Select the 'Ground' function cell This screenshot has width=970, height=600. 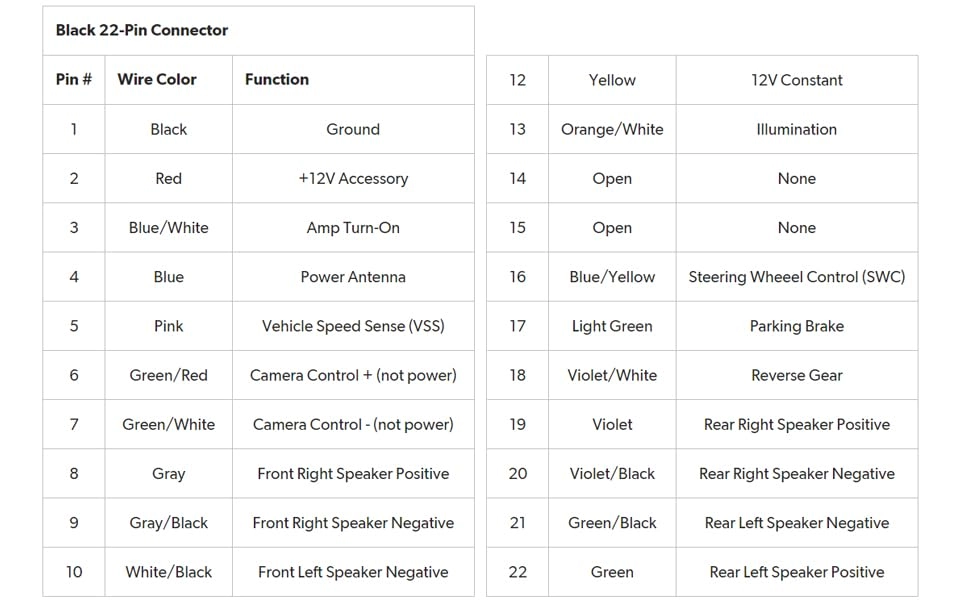[x=353, y=129]
